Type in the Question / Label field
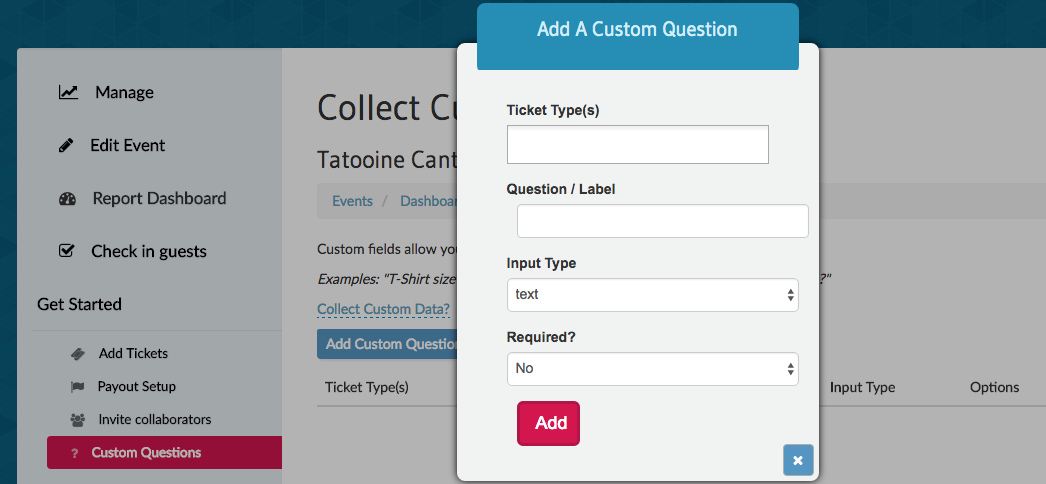The image size is (1046, 484). tap(662, 221)
